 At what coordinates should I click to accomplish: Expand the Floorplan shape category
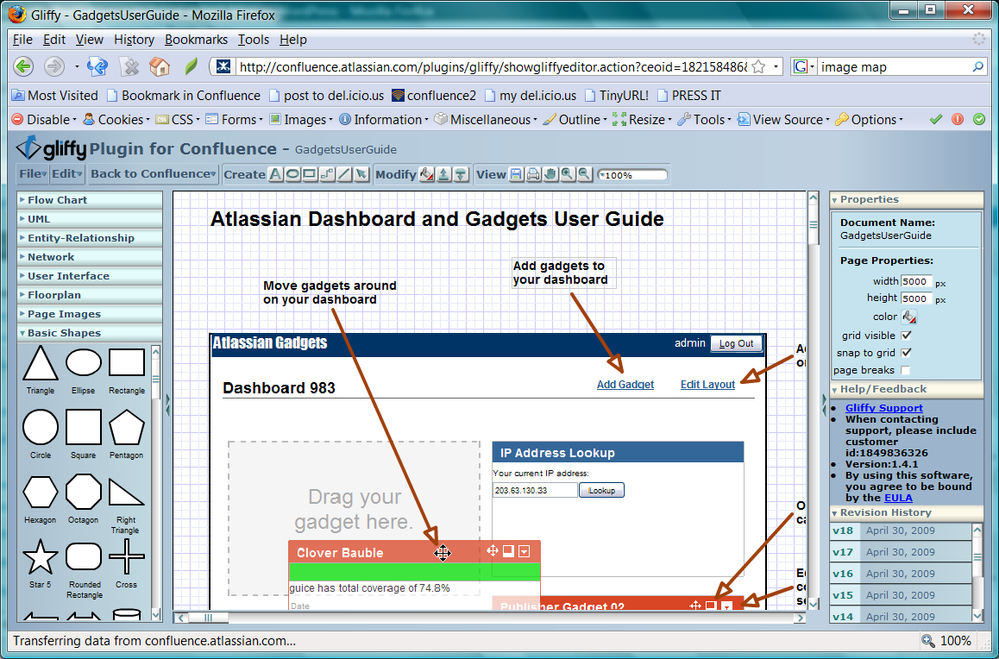pos(90,295)
